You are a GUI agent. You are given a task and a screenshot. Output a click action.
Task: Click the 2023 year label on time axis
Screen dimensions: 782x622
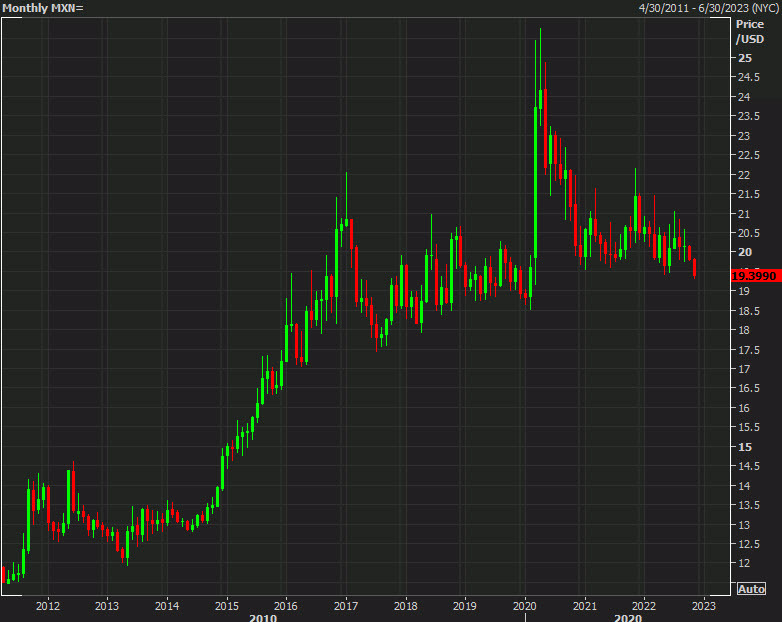pos(704,606)
